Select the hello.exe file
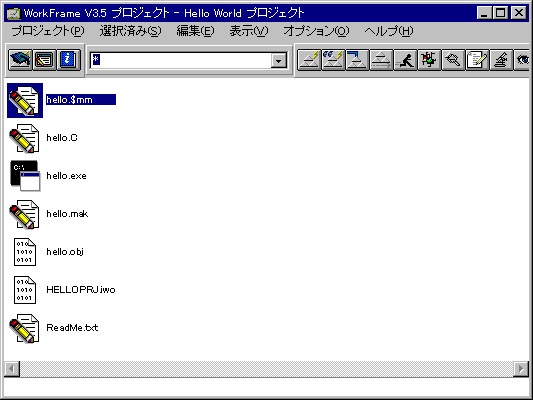This screenshot has height=400, width=533. (x=66, y=176)
